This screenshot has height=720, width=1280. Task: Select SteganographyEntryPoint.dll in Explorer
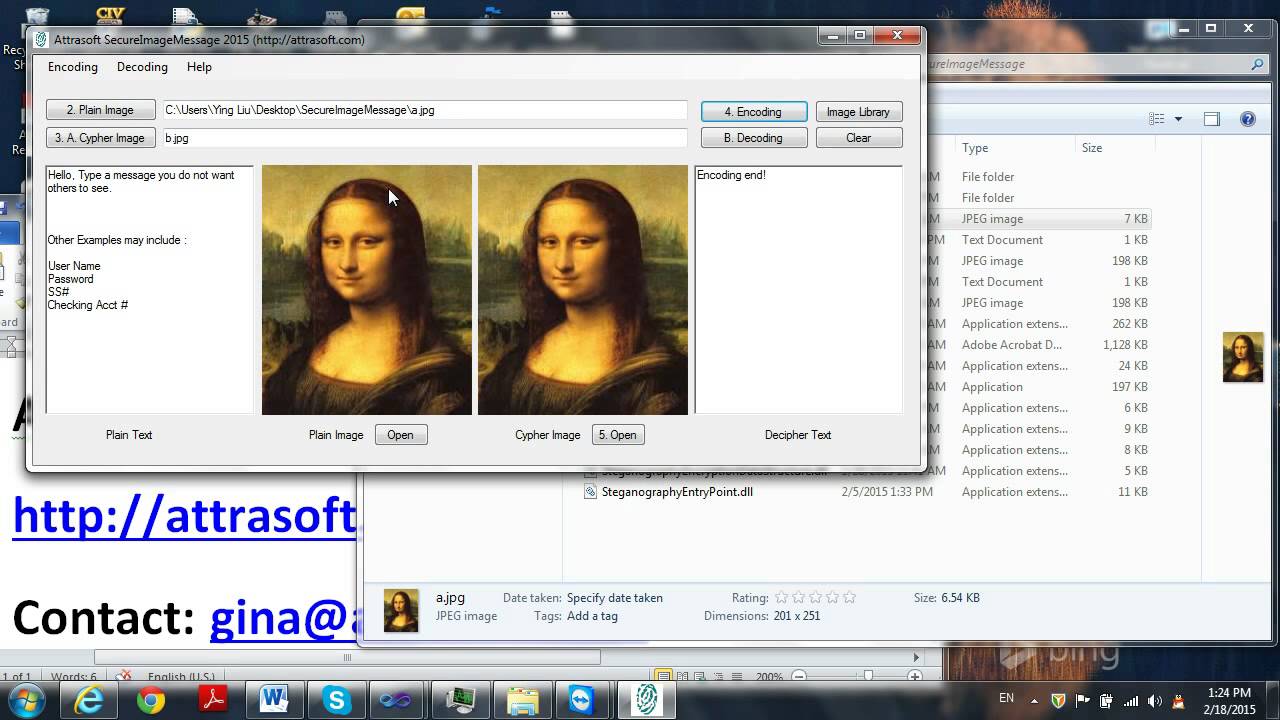click(x=677, y=492)
